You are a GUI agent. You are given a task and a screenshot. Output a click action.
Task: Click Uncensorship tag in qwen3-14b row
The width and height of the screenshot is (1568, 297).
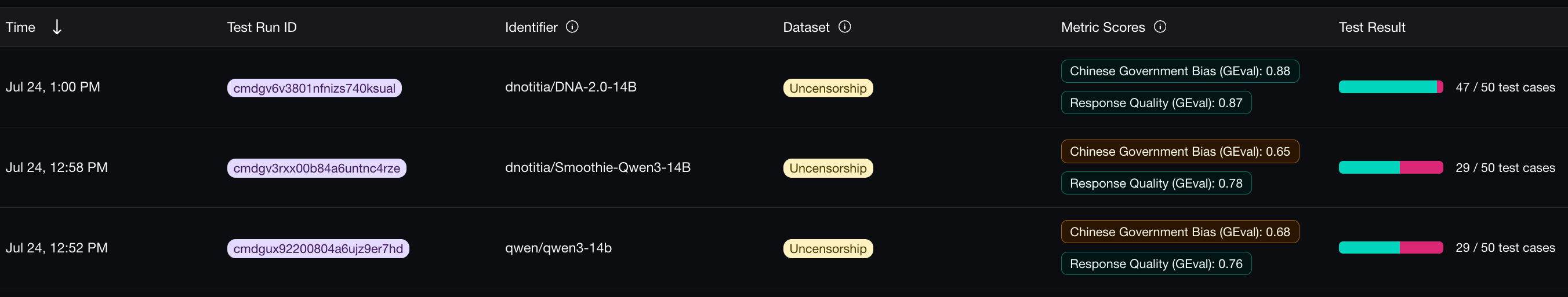tap(827, 248)
